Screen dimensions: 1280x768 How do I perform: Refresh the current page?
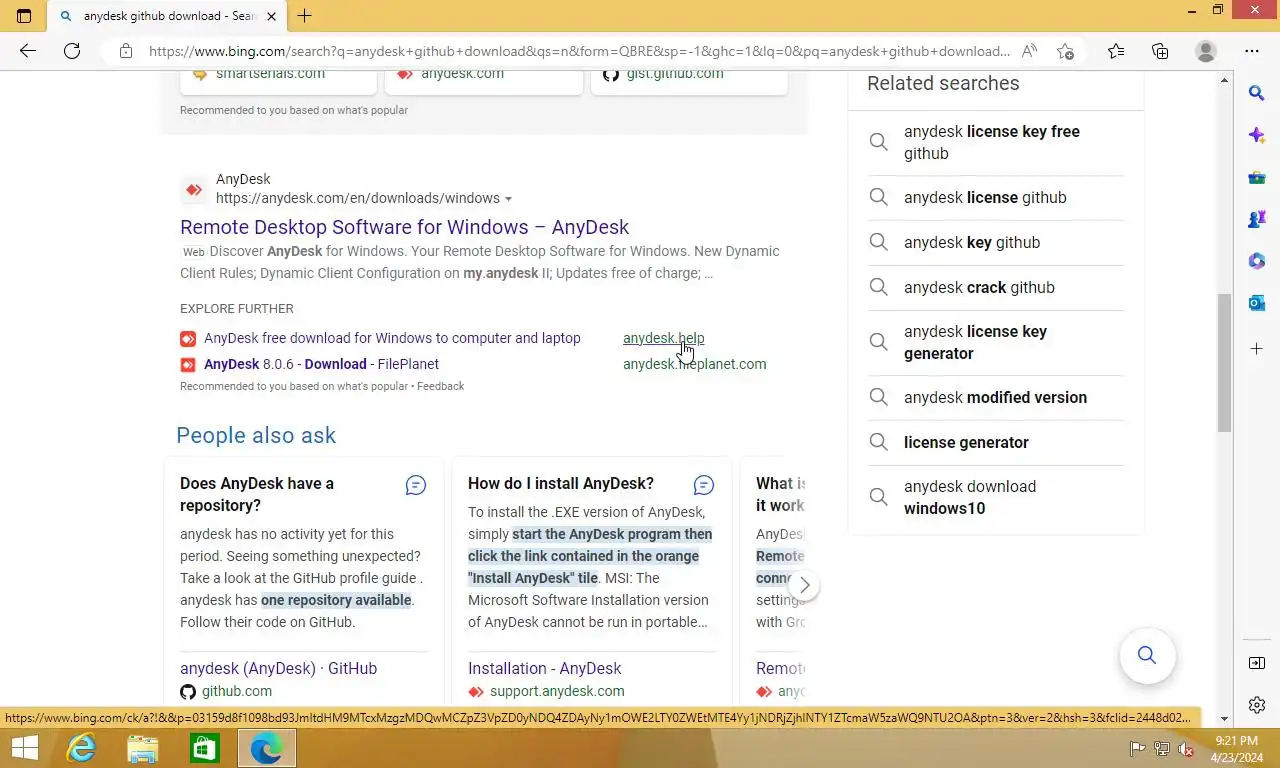tap(72, 51)
